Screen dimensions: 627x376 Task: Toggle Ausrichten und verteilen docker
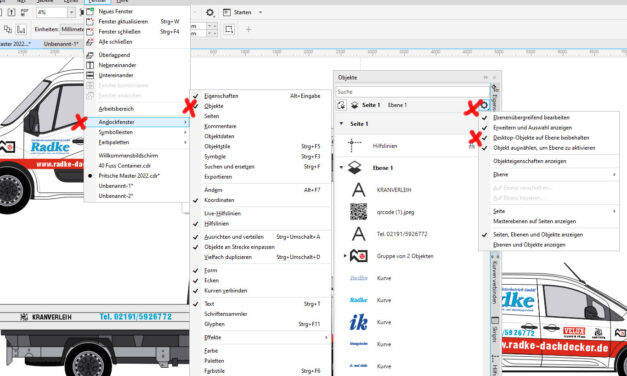[x=234, y=237]
